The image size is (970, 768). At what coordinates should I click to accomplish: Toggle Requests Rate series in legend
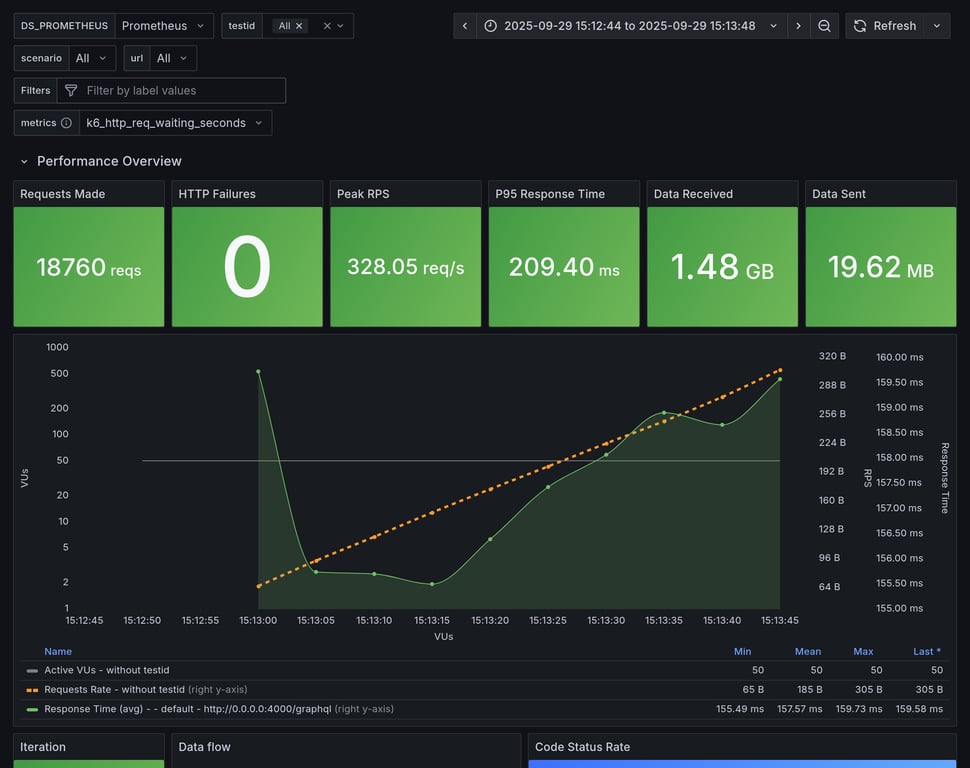coord(114,689)
